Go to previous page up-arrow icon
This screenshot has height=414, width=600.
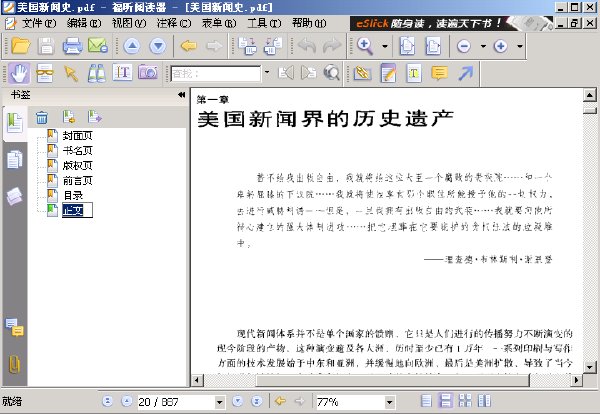coord(132,46)
